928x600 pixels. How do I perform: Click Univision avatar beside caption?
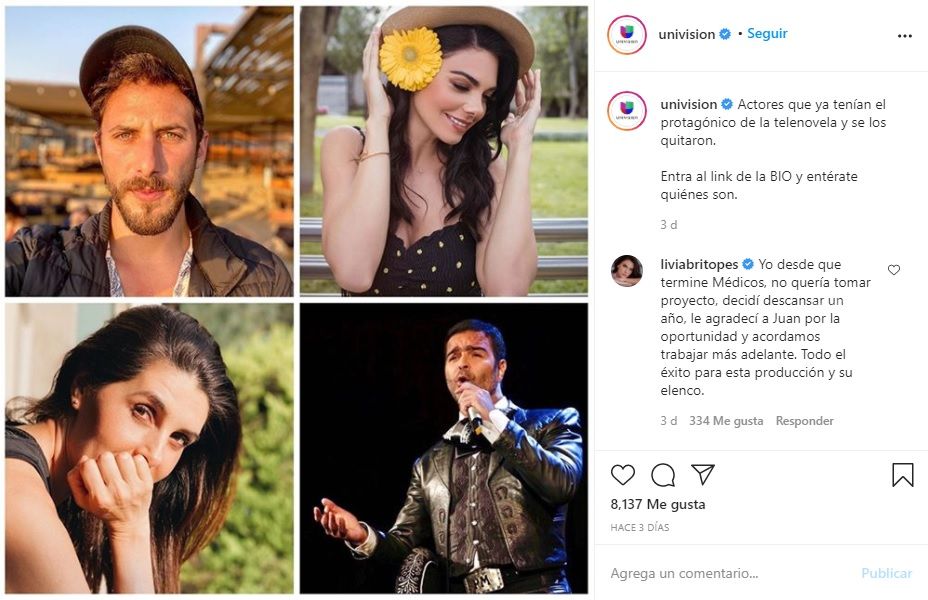(627, 109)
